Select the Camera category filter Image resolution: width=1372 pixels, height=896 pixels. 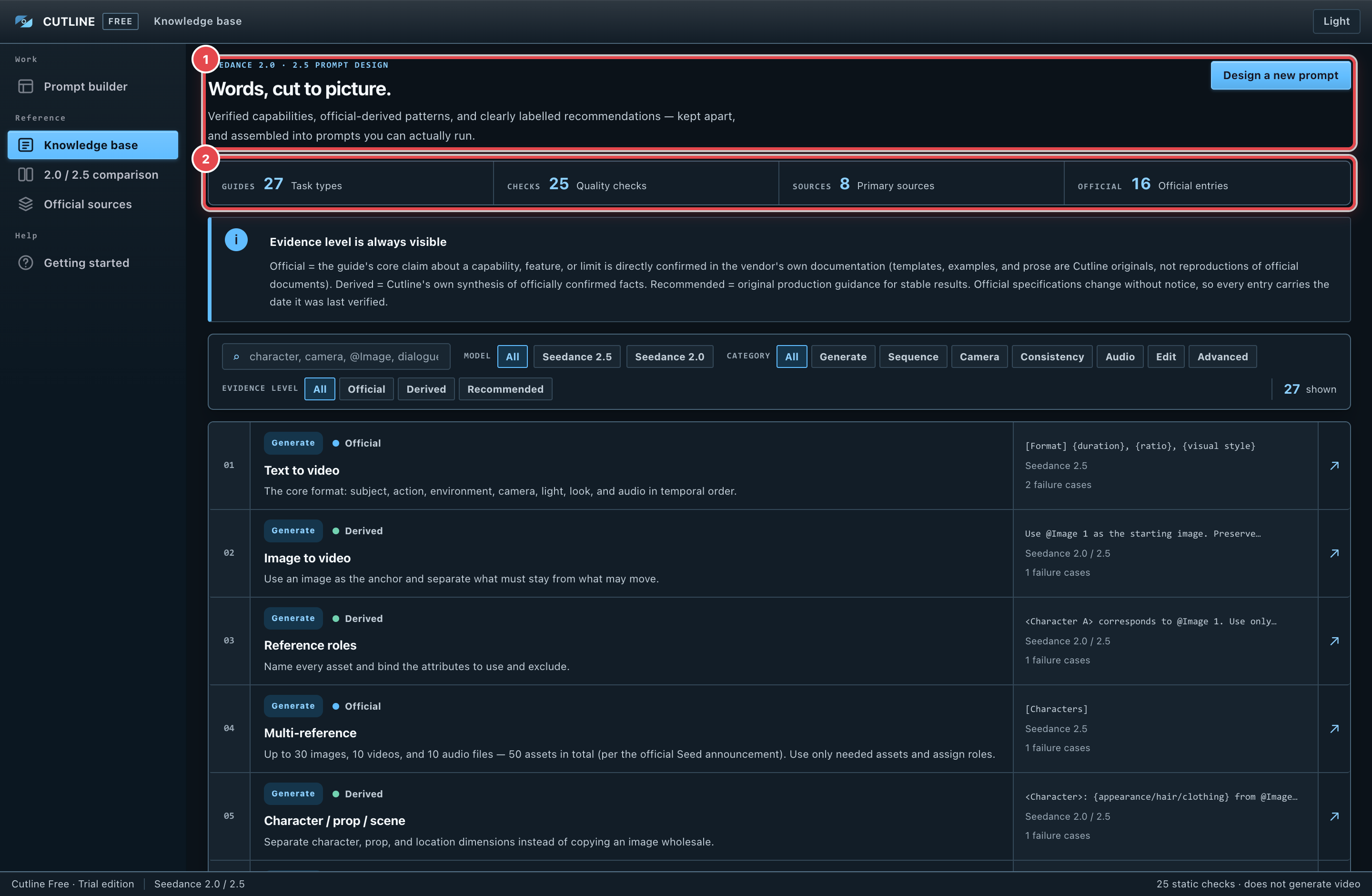click(x=979, y=357)
